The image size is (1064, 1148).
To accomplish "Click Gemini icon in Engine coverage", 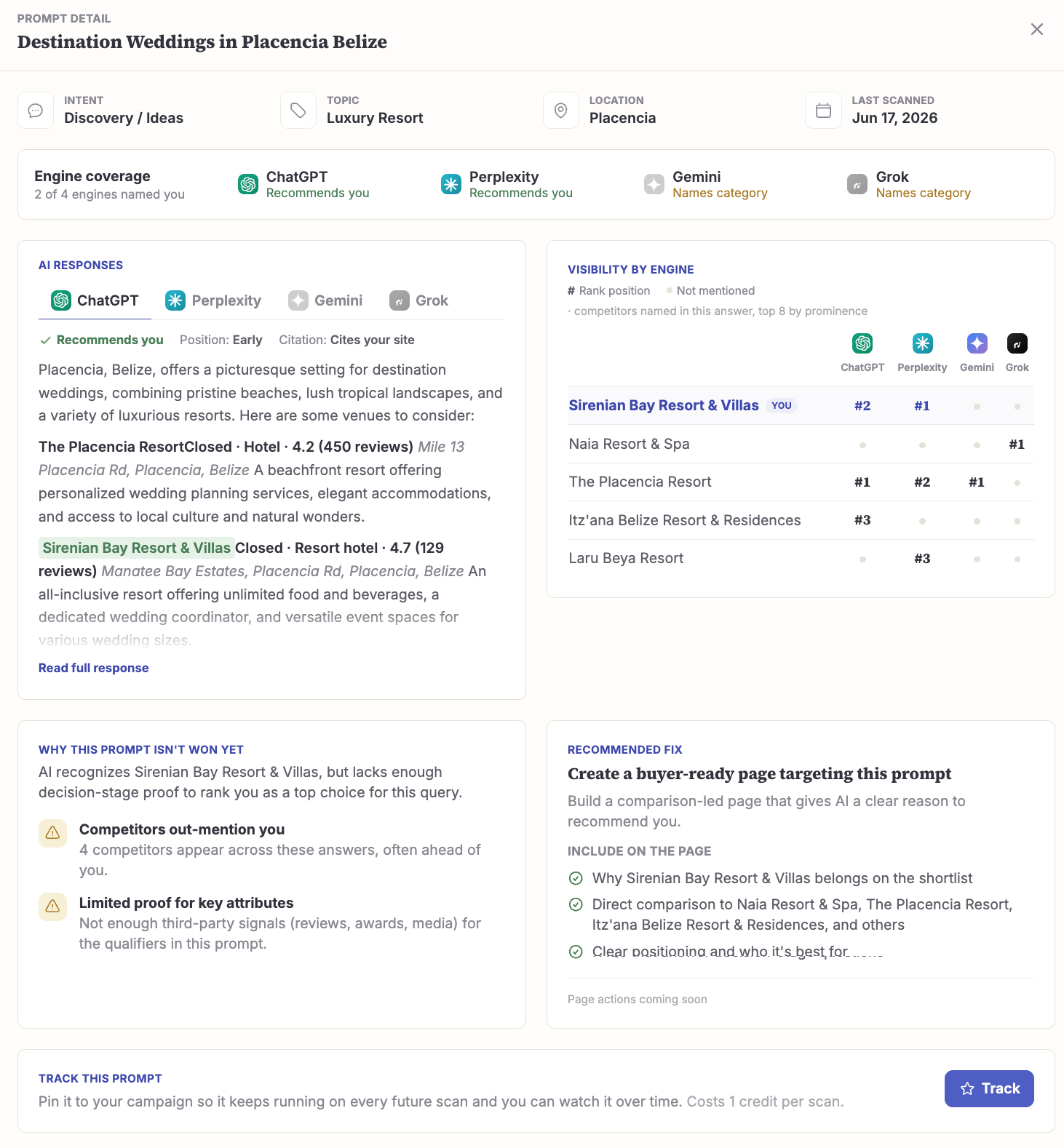I will 654,185.
